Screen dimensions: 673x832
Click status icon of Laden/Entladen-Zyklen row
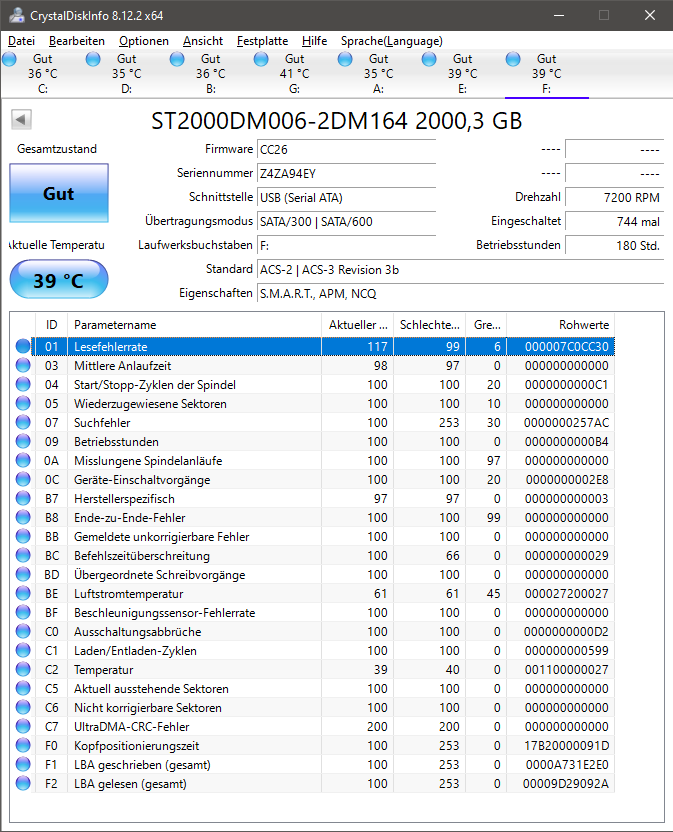pos(23,650)
